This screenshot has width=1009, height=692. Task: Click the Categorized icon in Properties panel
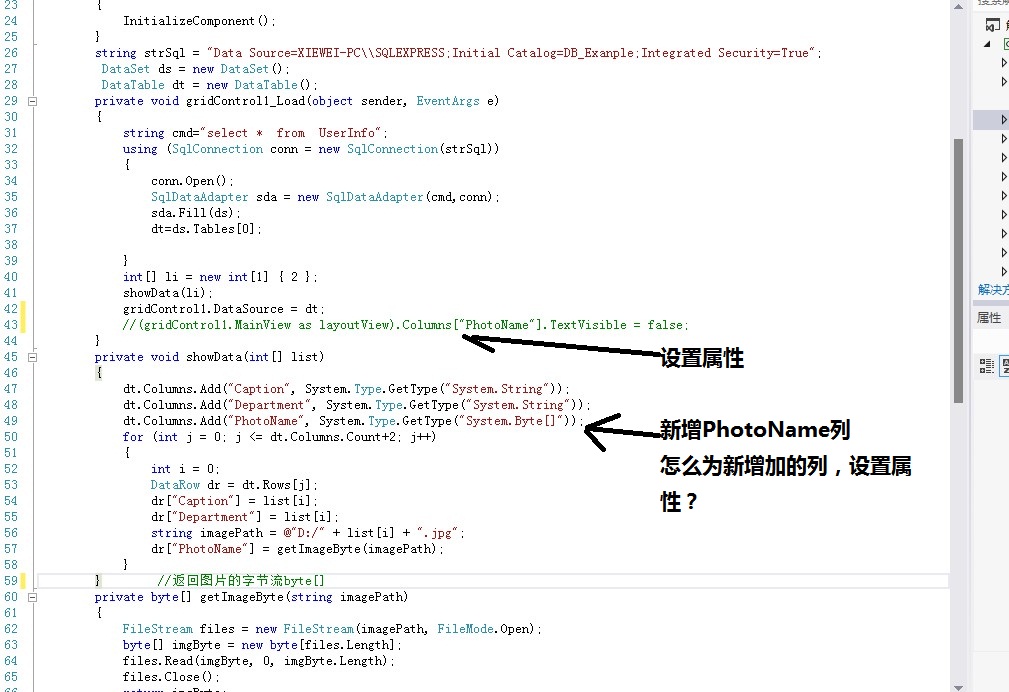coord(986,365)
